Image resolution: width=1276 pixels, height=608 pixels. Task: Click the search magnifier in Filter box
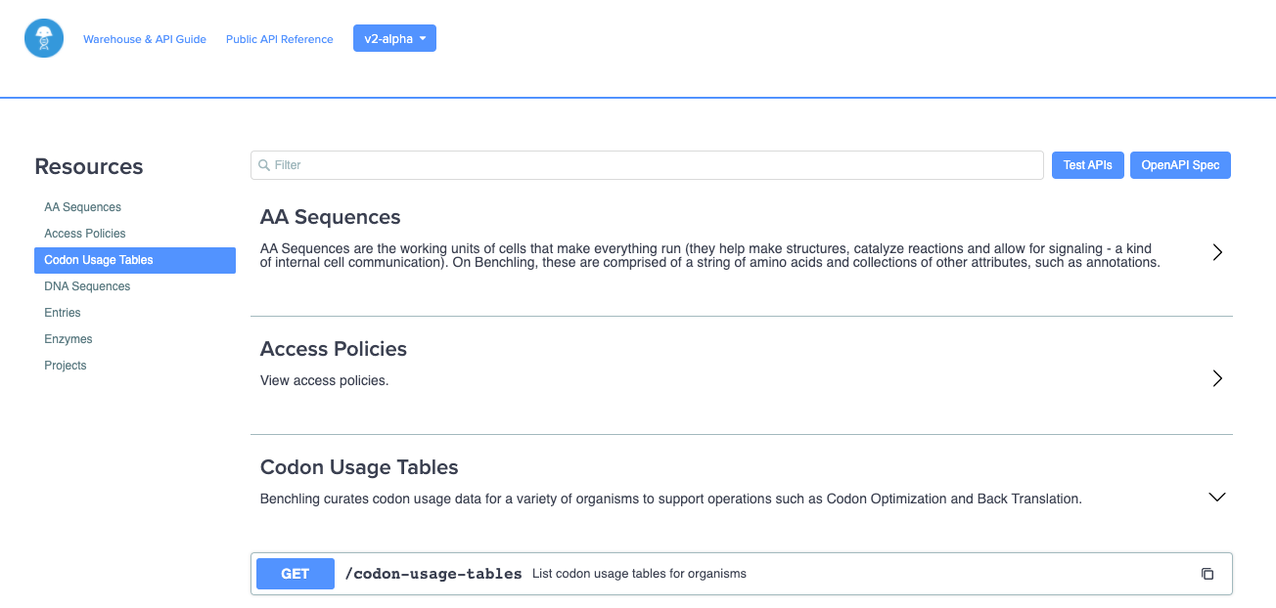264,165
